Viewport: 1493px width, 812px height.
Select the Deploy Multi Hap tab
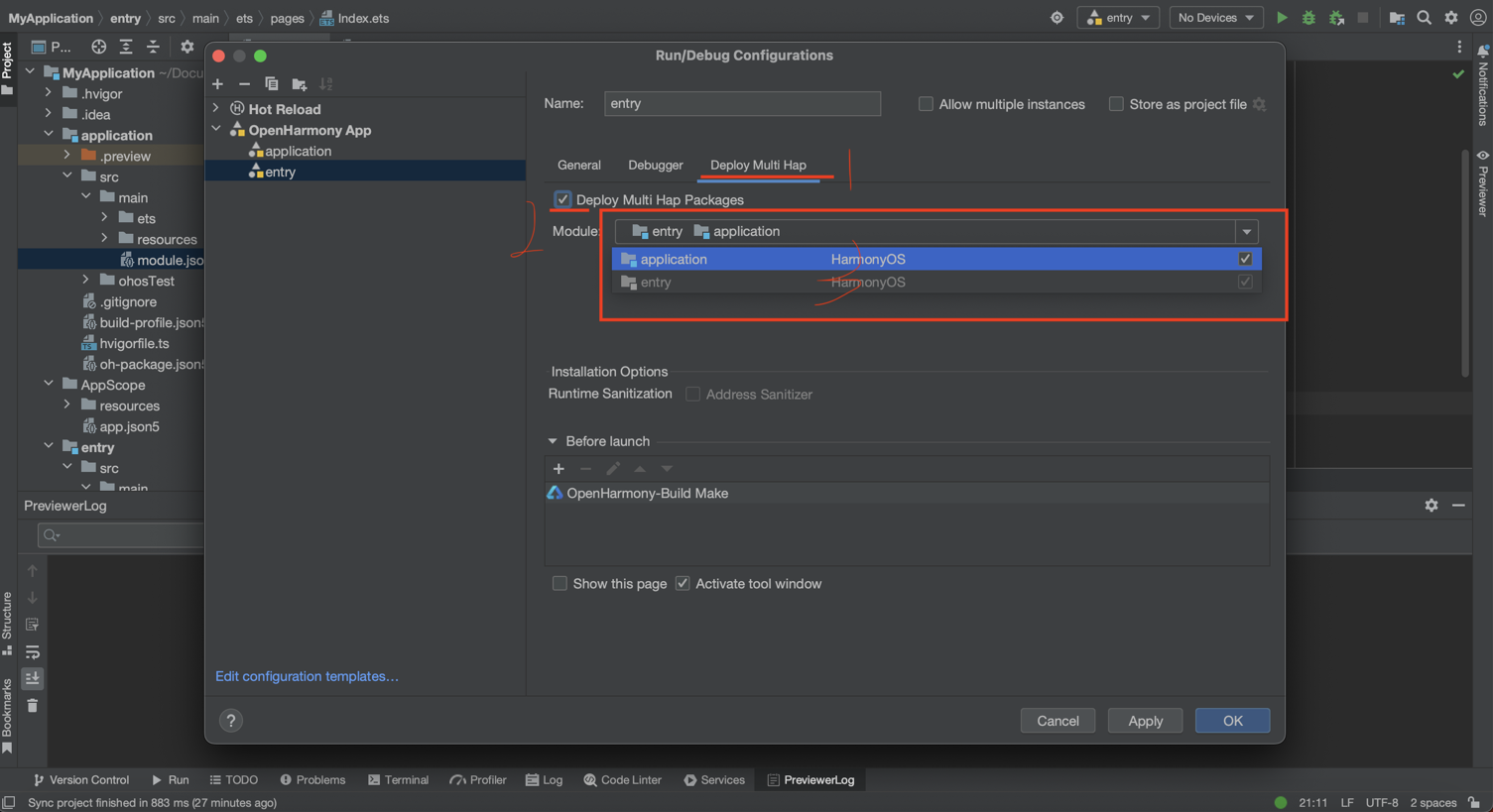tap(758, 165)
